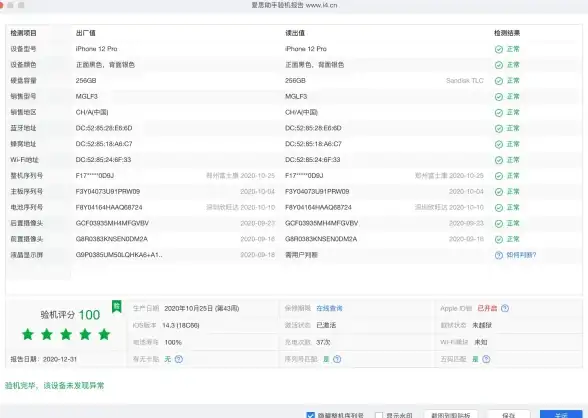Click the green check icon in 主板序列号 row
Image resolution: width=588 pixels, height=418 pixels.
coord(498,192)
